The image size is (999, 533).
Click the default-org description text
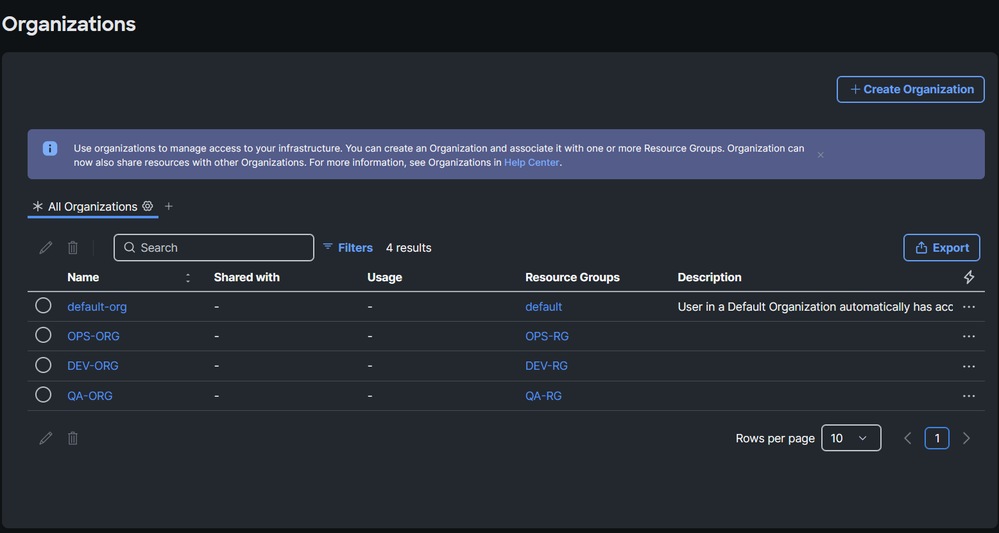point(815,307)
